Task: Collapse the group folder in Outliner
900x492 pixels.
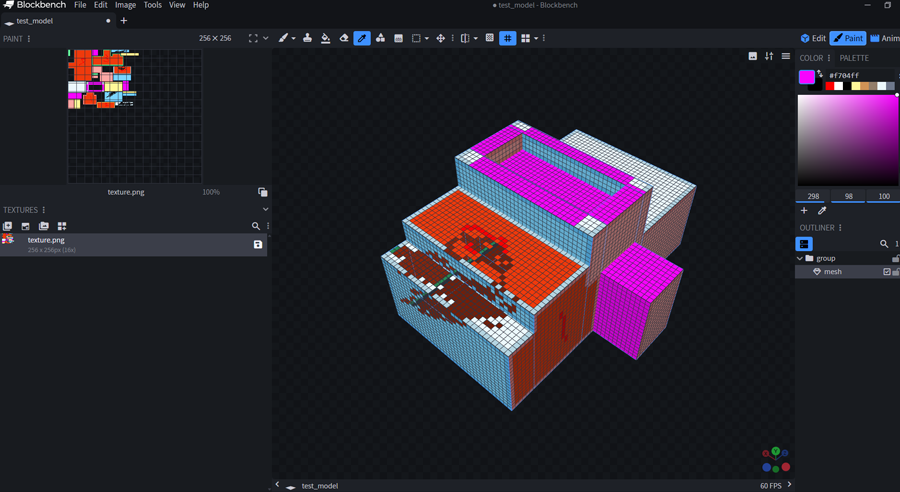Action: click(800, 258)
